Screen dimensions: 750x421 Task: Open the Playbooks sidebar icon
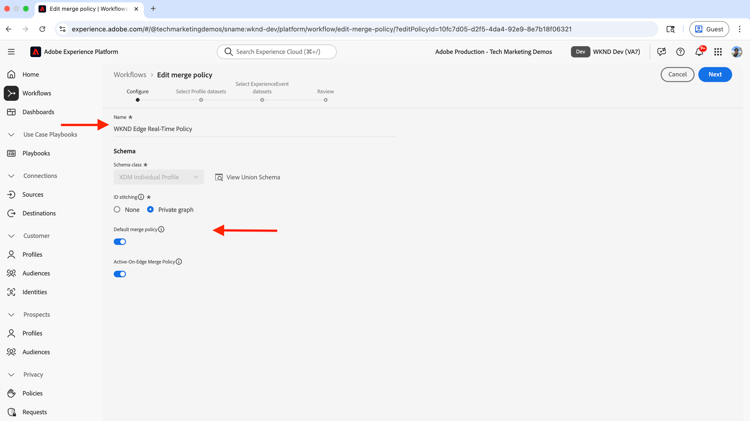[x=11, y=153]
